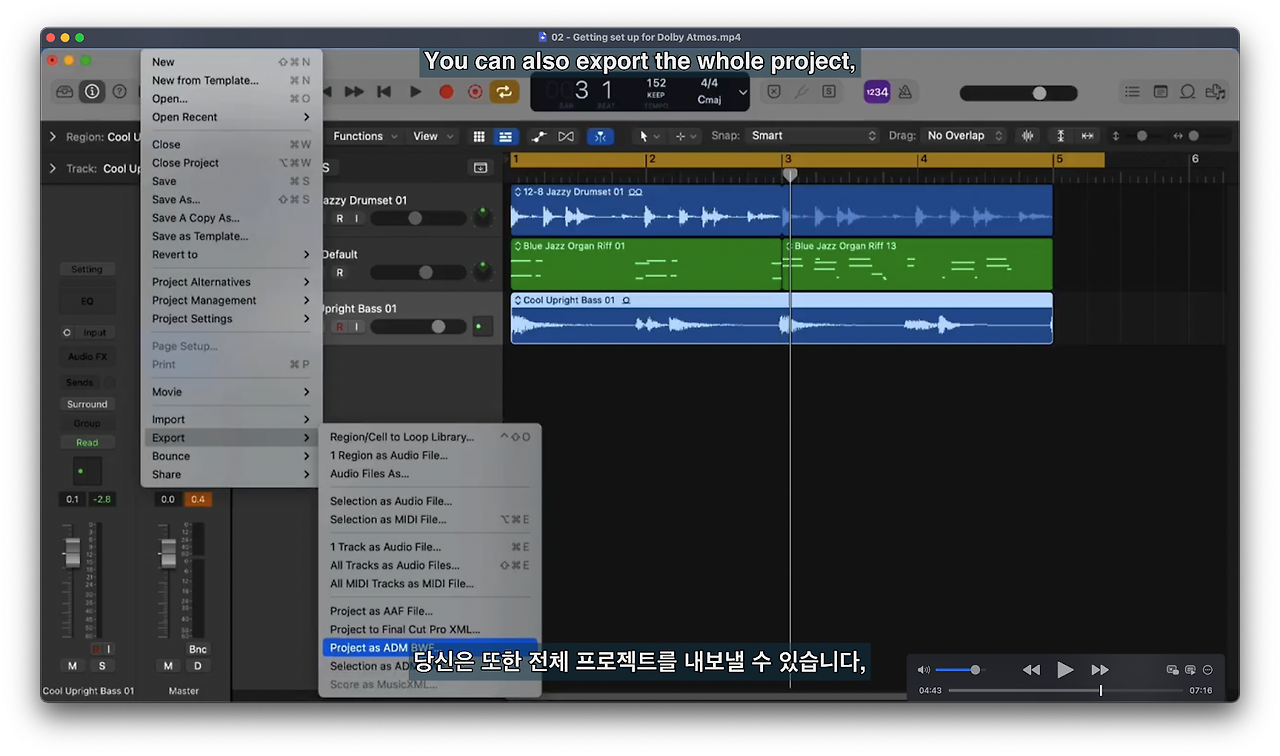Show the grid view button
Screen dimensions: 1280x756
[479, 136]
